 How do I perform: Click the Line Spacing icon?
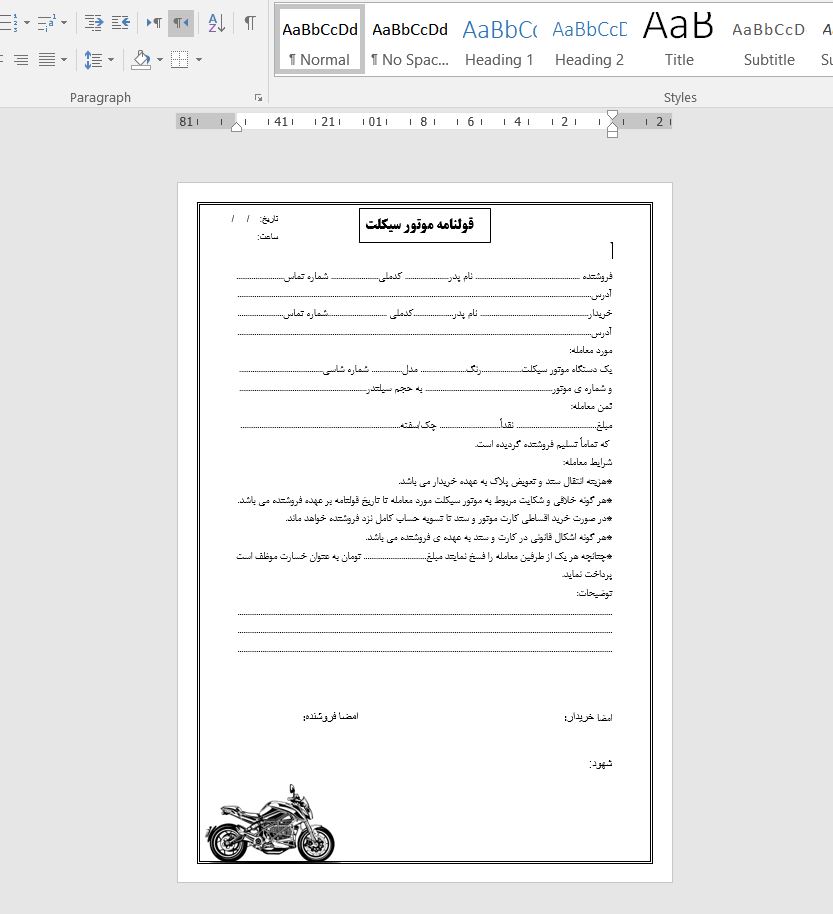tap(93, 60)
